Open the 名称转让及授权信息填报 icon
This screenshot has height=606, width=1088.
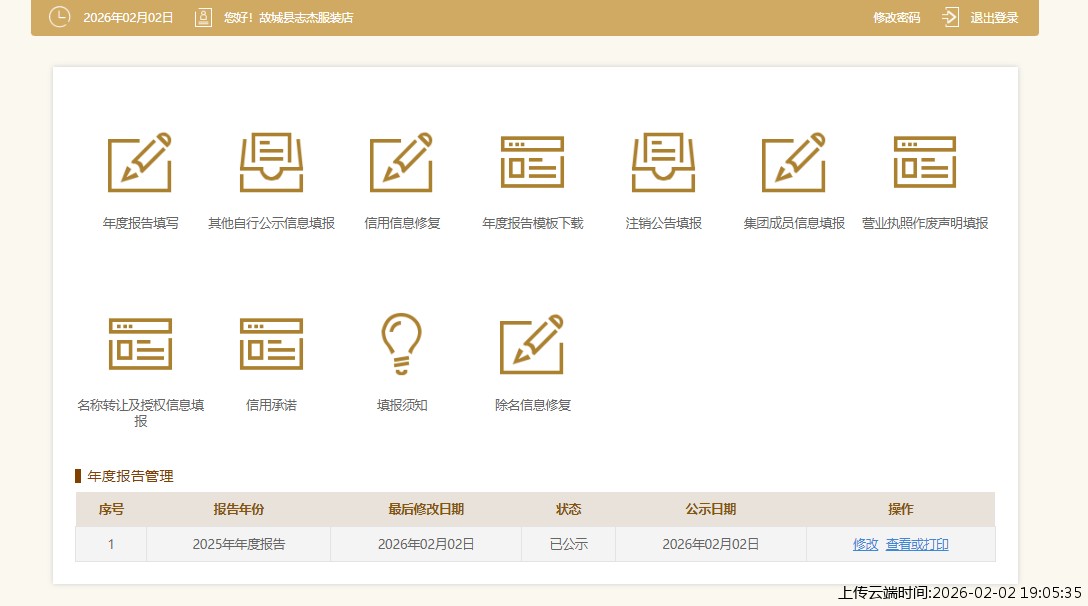click(140, 344)
